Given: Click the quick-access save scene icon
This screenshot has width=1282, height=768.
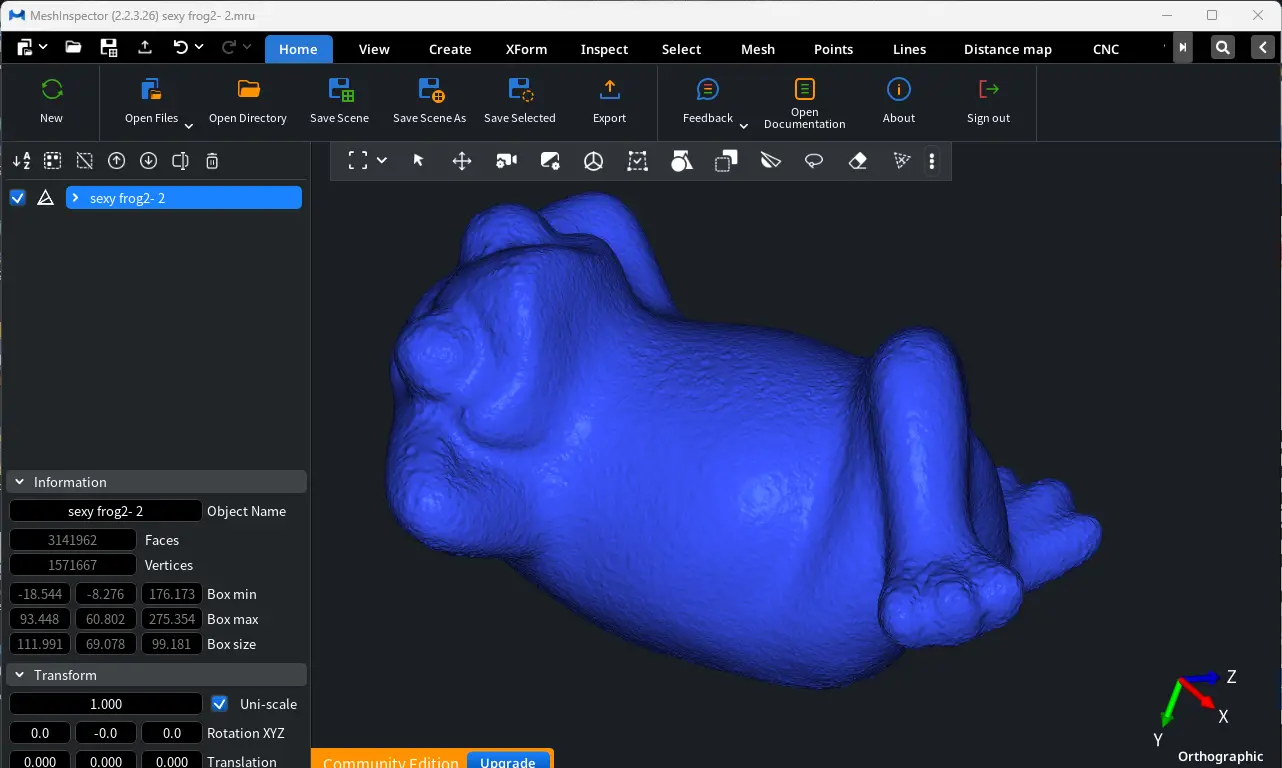Looking at the screenshot, I should coord(109,47).
